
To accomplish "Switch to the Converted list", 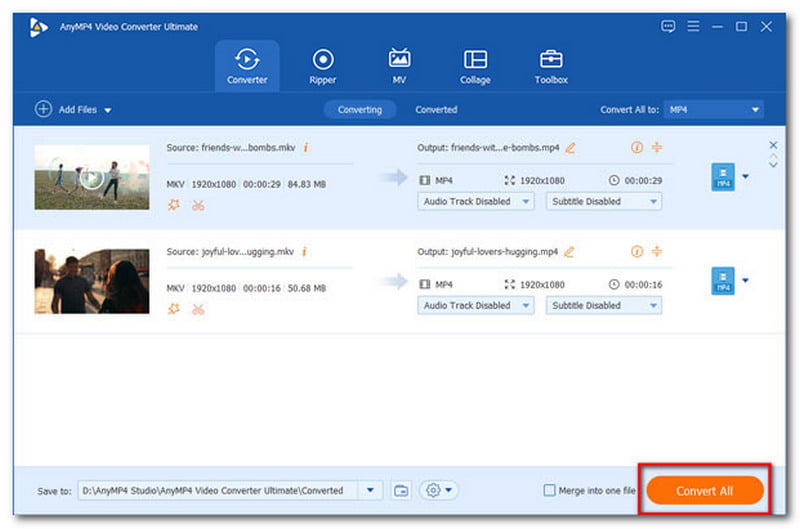I will point(436,110).
